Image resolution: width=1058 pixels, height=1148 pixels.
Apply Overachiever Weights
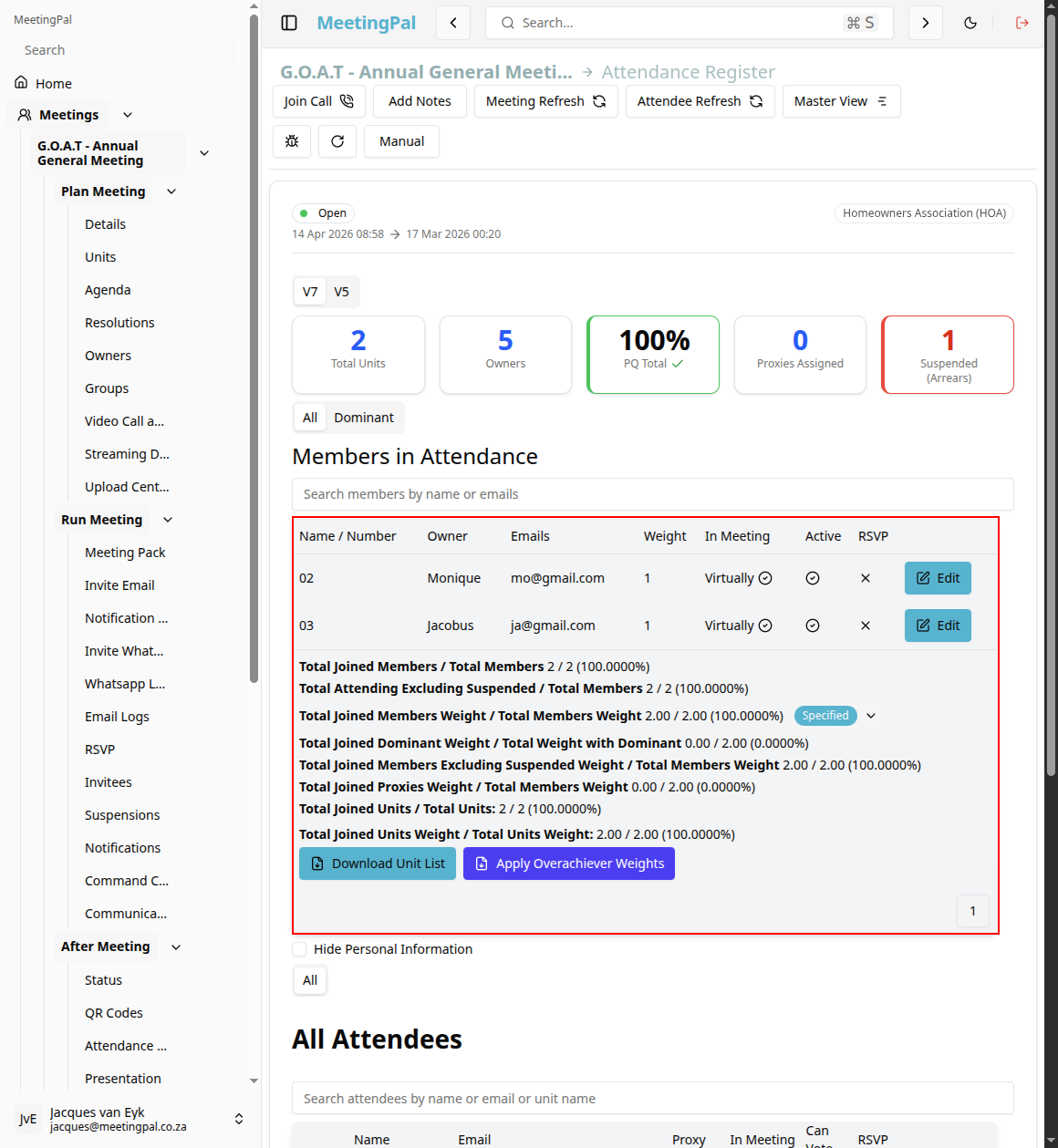pos(569,864)
